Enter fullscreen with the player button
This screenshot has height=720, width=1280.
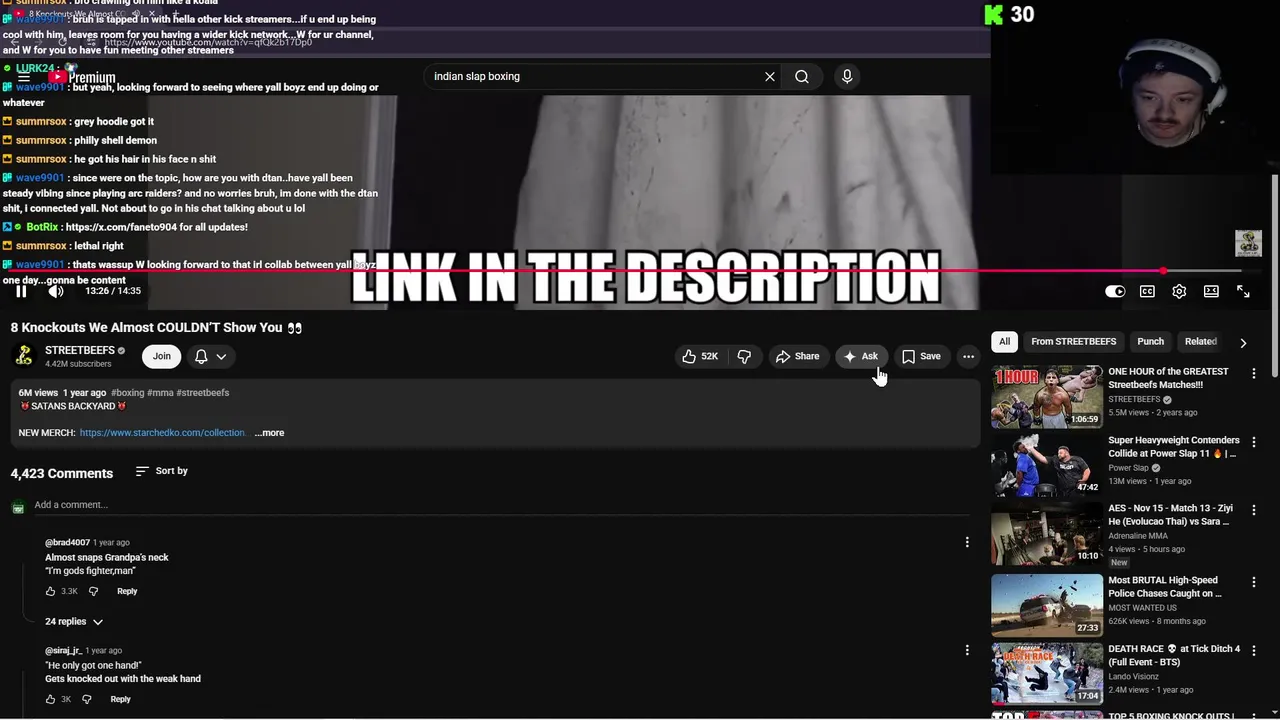(x=1243, y=291)
